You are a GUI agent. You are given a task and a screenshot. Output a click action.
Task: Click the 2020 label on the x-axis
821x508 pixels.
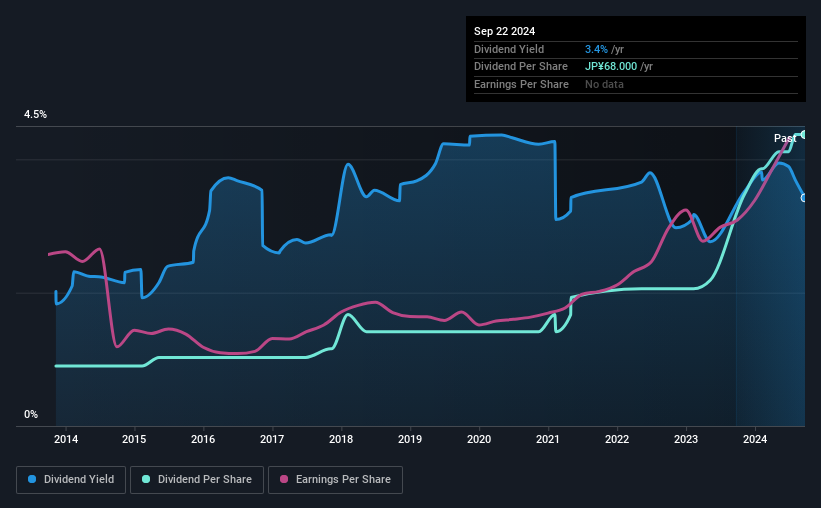[x=479, y=439]
